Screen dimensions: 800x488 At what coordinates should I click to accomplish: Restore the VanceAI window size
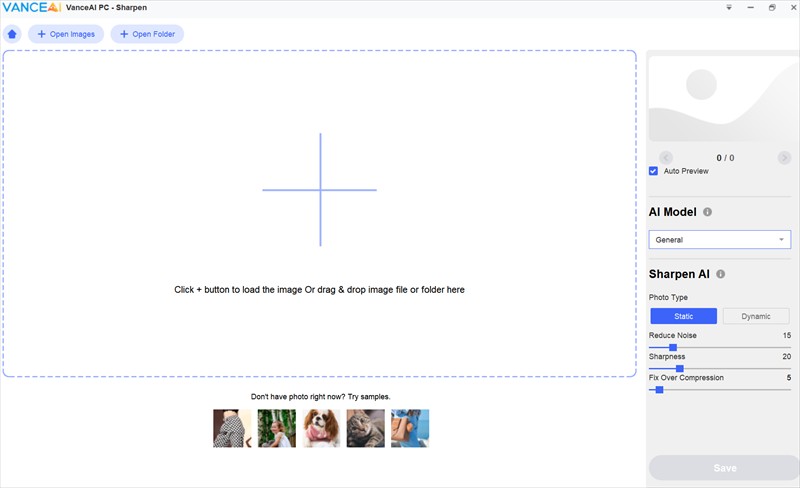coord(772,7)
